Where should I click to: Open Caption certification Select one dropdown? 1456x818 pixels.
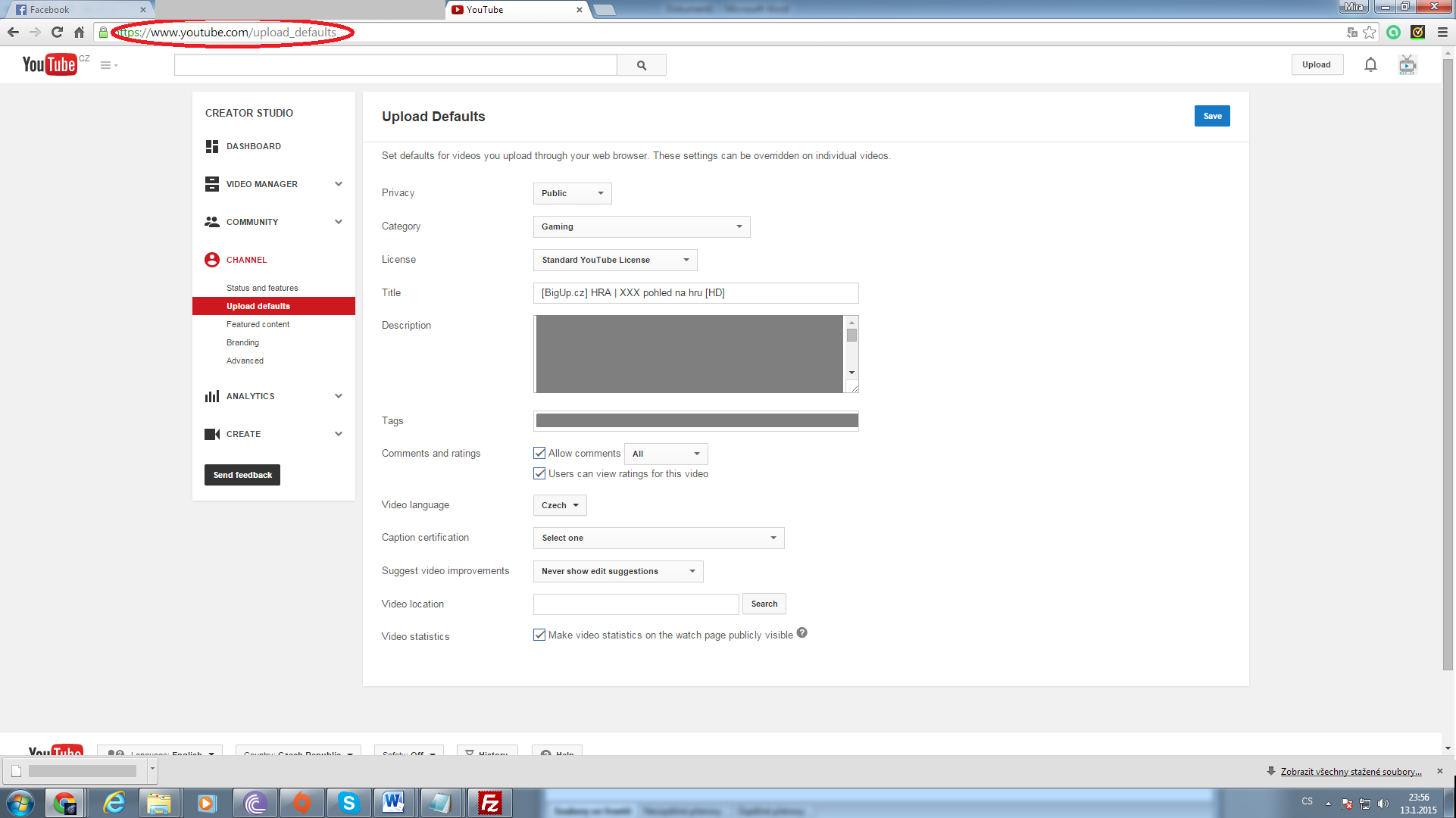click(658, 538)
